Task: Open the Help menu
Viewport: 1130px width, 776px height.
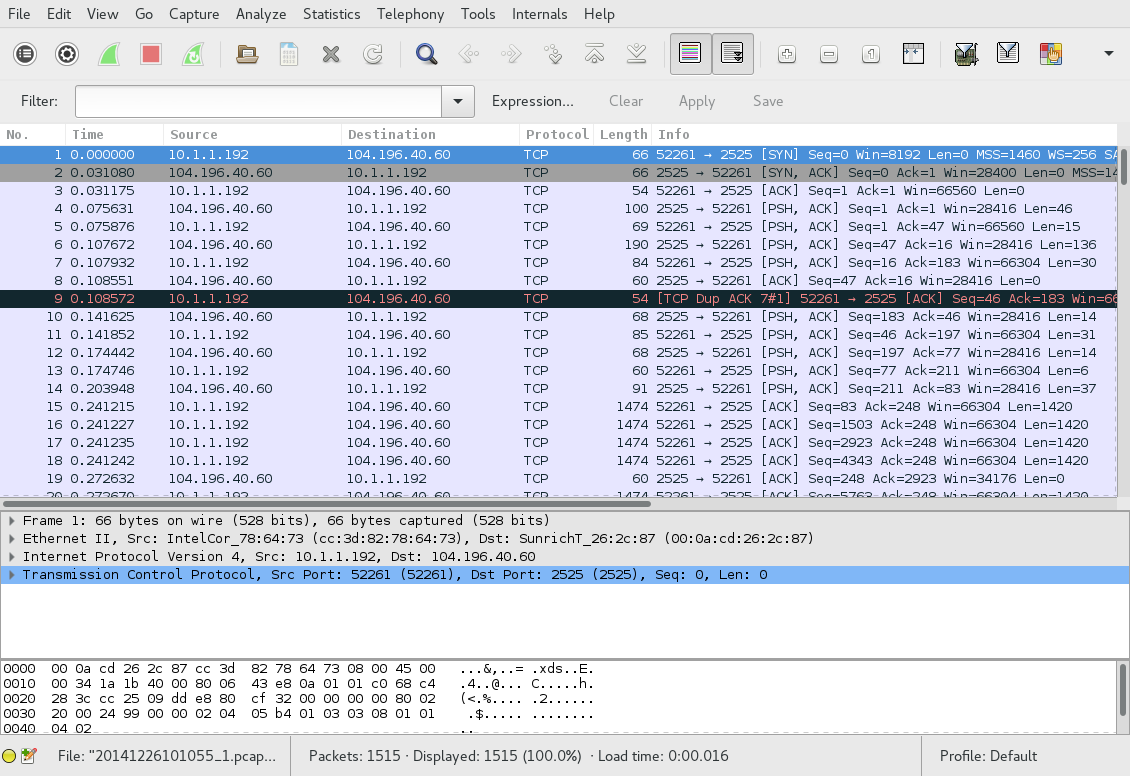Action: pos(599,14)
